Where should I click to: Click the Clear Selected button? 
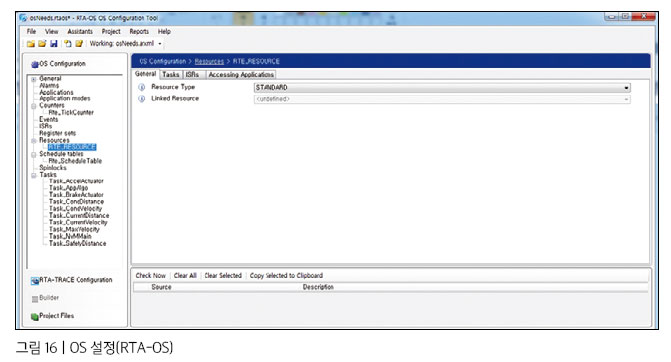point(223,276)
